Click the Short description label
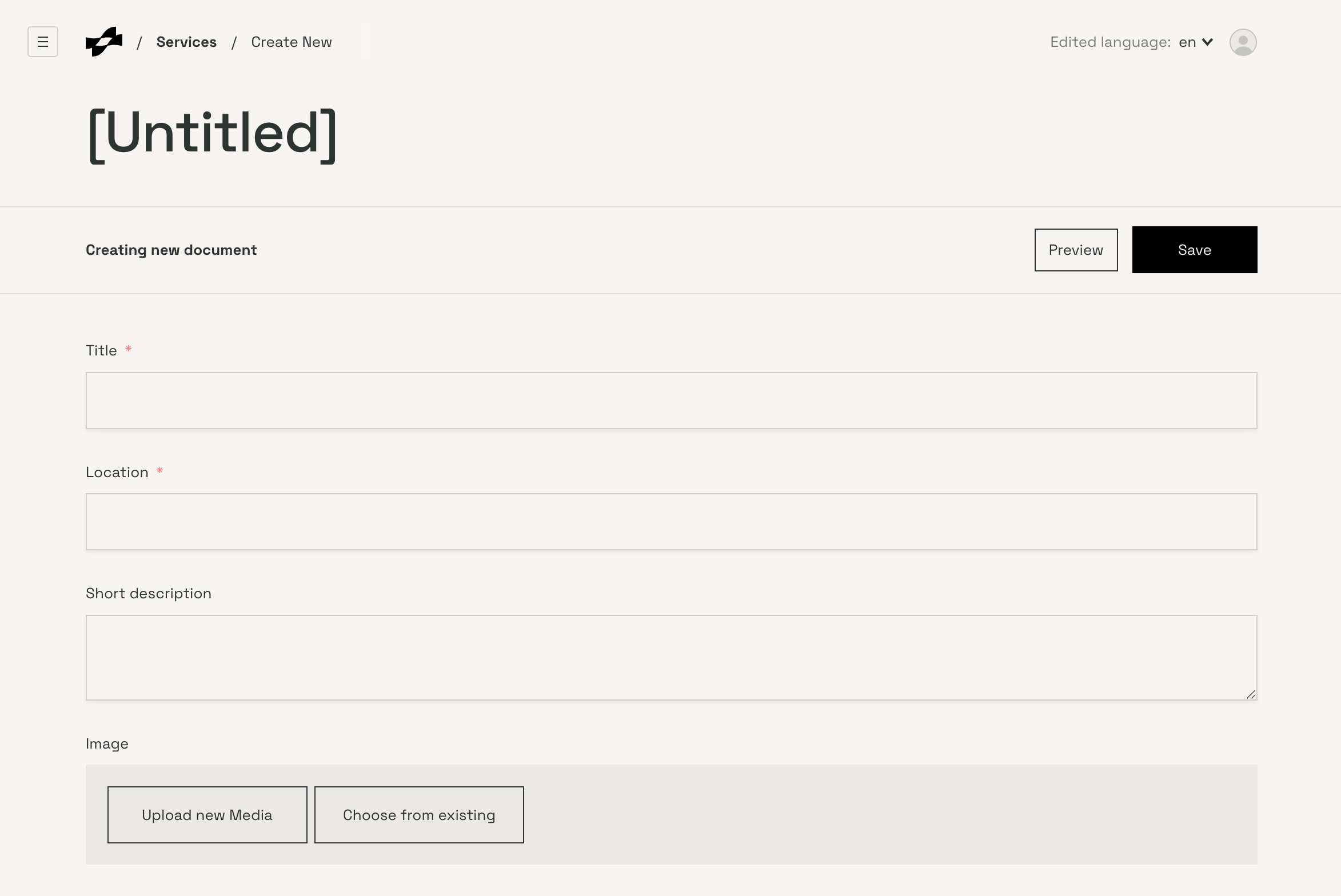1341x896 pixels. point(149,594)
